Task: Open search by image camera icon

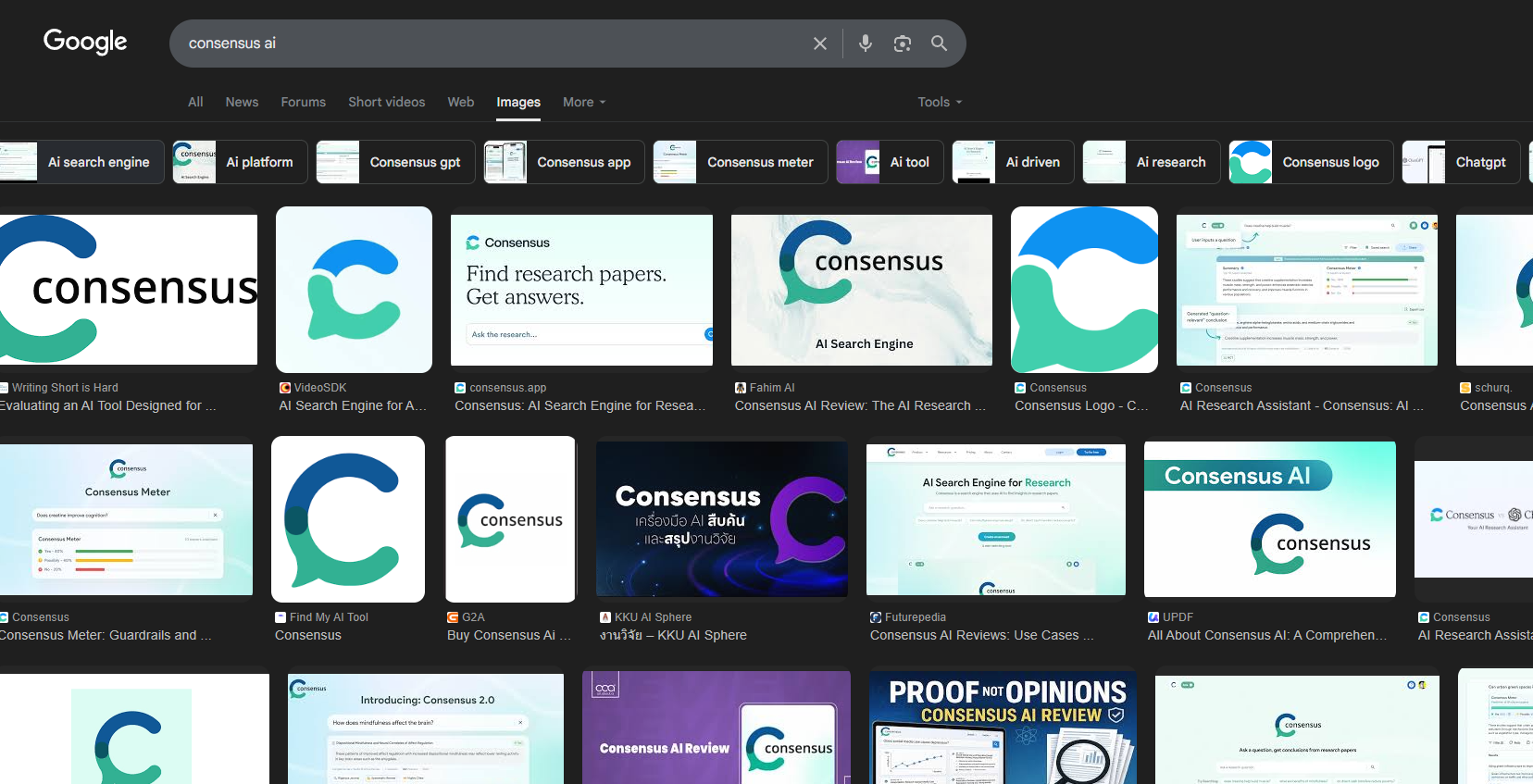Action: 902,44
